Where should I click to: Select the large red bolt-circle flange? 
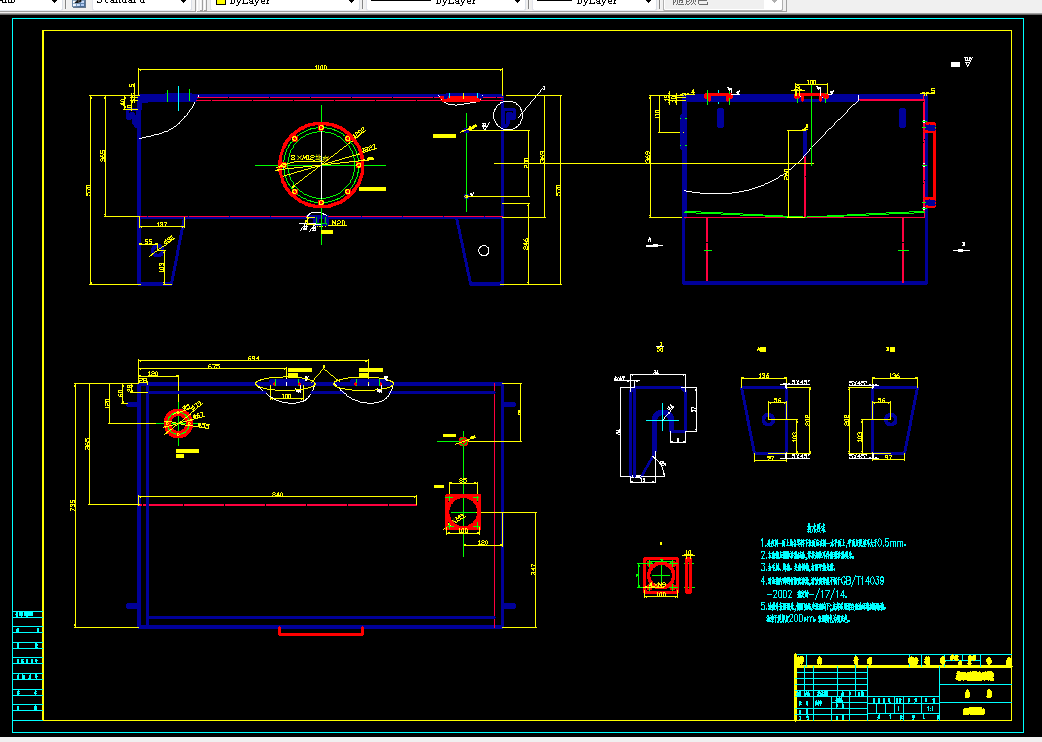pos(322,165)
